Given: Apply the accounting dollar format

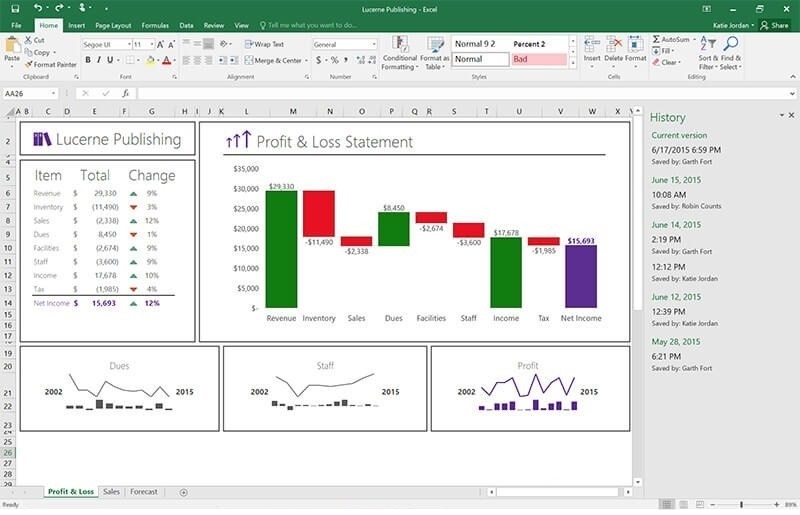Looking at the screenshot, I should 318,60.
